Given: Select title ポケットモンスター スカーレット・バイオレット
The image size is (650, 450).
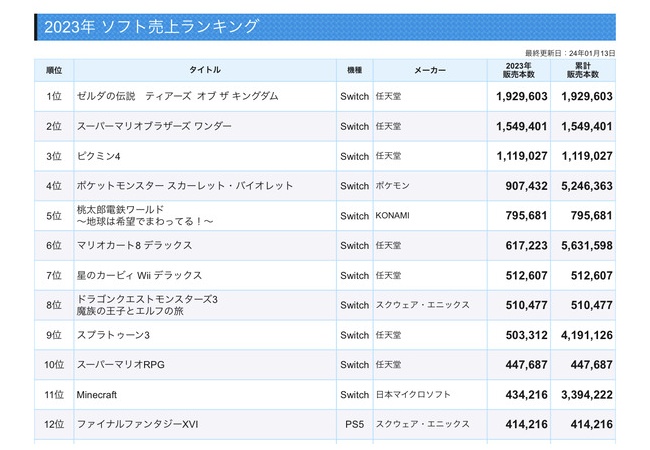Looking at the screenshot, I should [185, 186].
